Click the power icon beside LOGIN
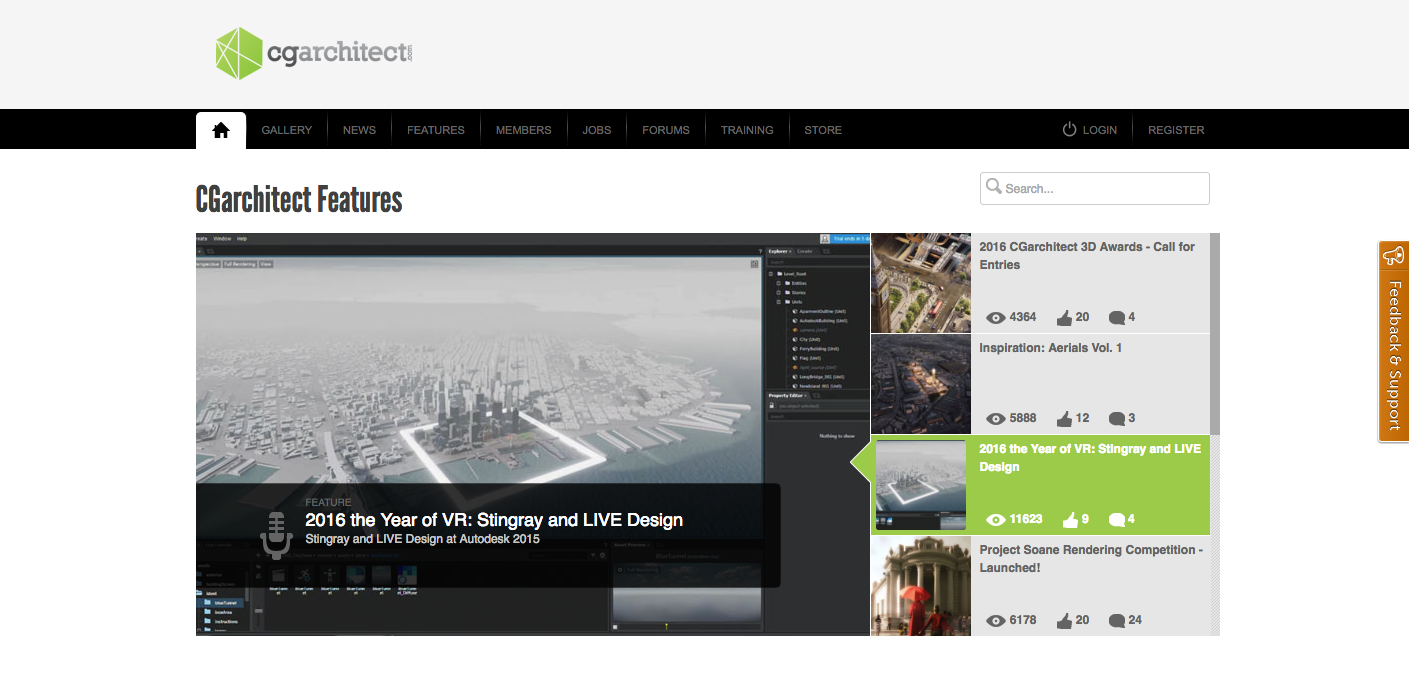Viewport: 1409px width, 675px height. click(x=1069, y=129)
